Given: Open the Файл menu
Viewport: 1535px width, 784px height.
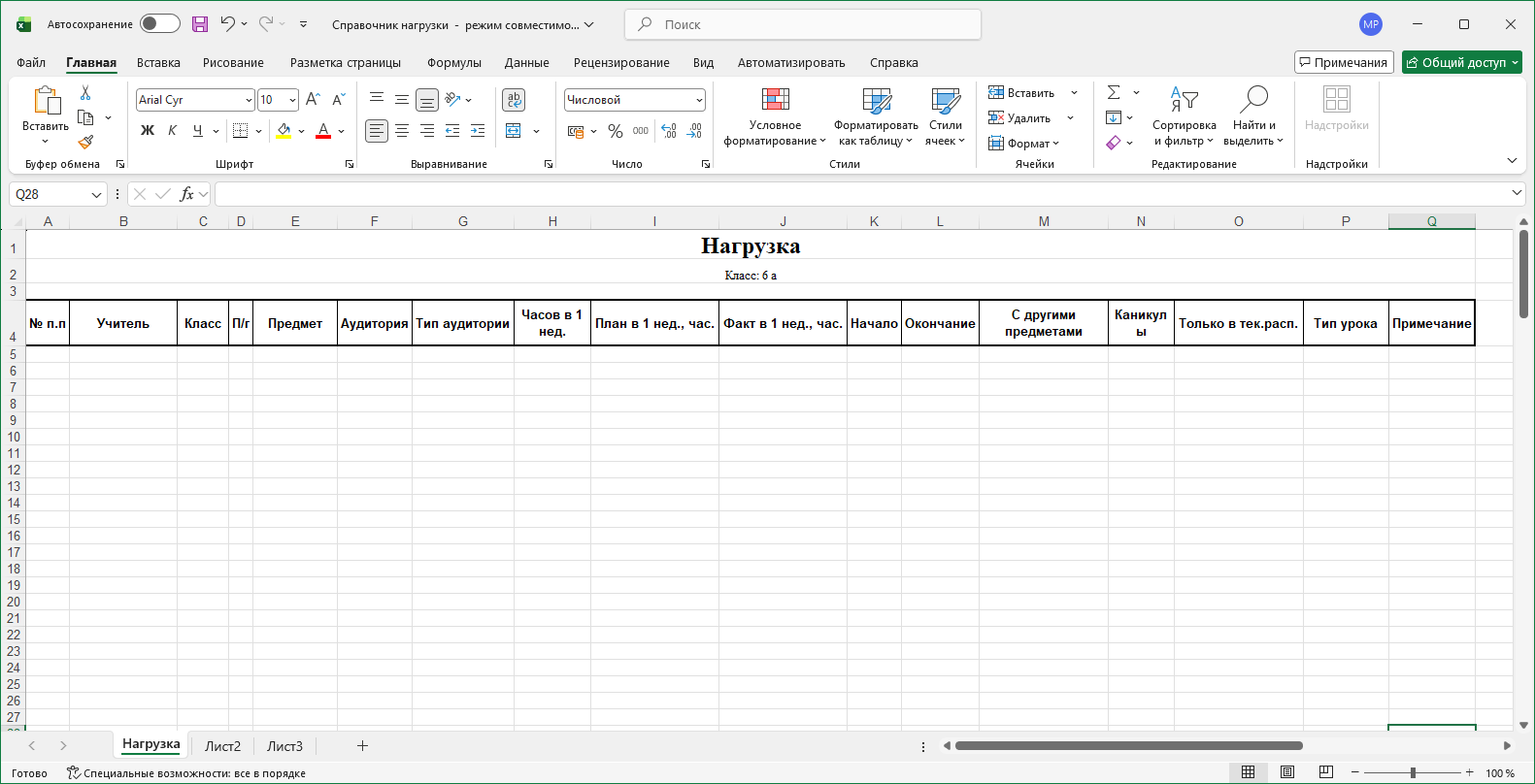Looking at the screenshot, I should [x=31, y=63].
